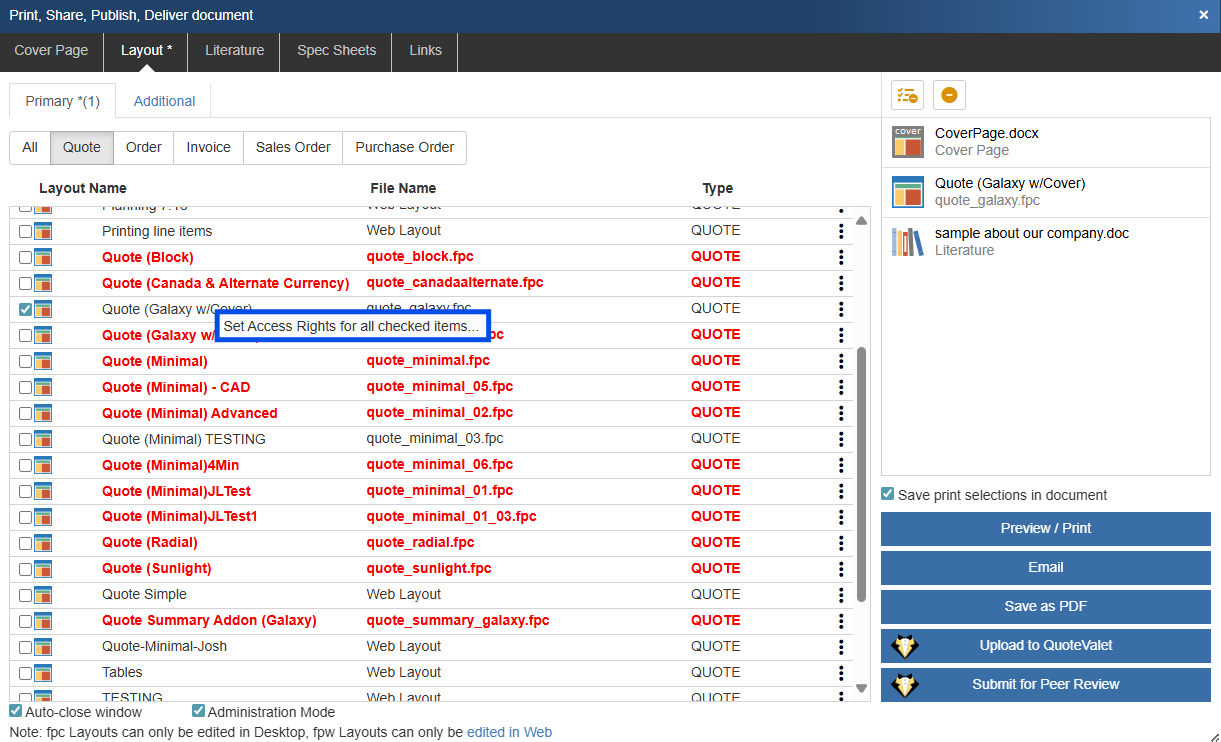Uncheck the Quote (Galaxy w/Cover) checkbox
Image resolution: width=1221 pixels, height=742 pixels.
coord(25,309)
